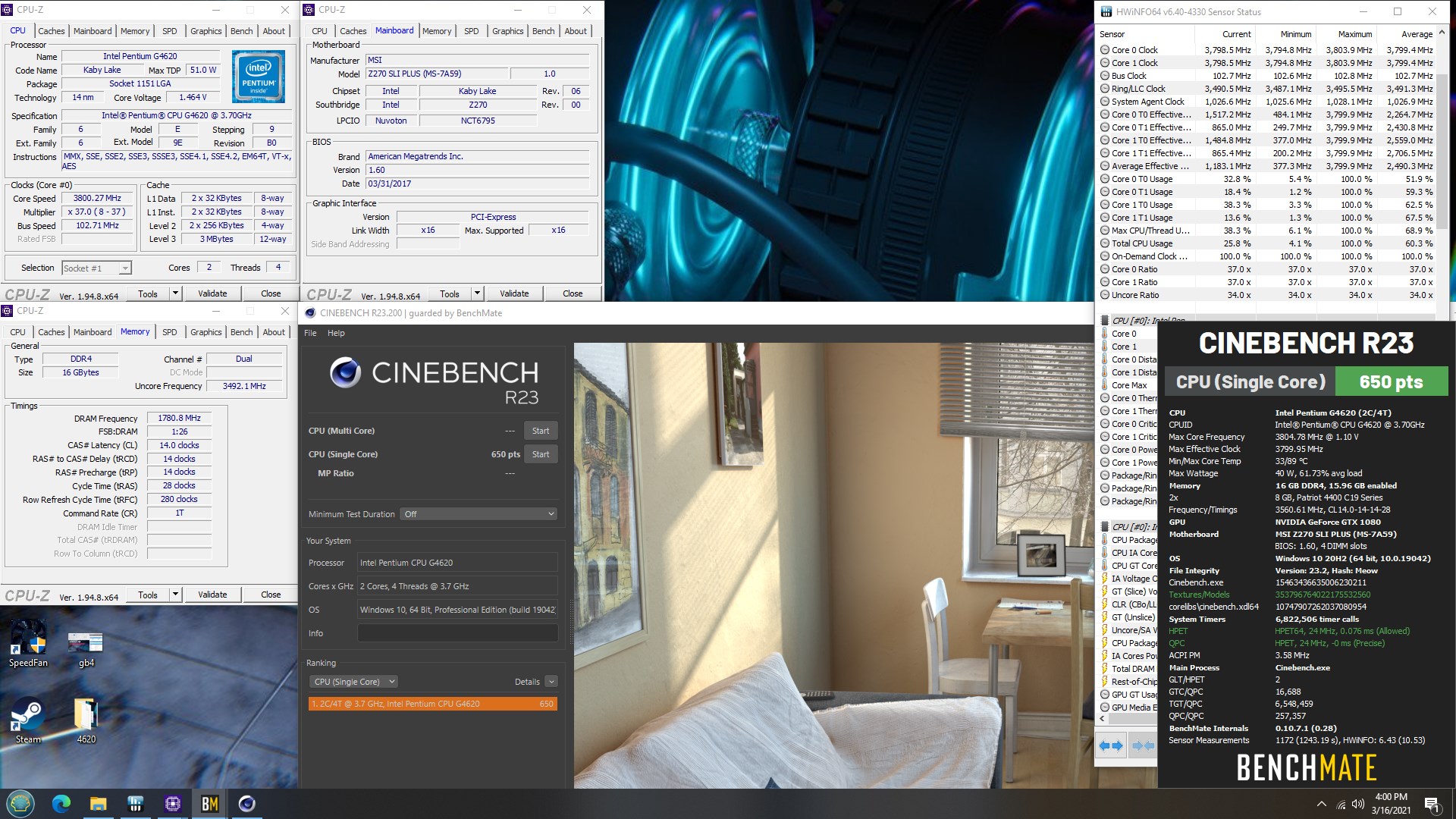Click the thermometer icon next to Core Max
The width and height of the screenshot is (1456, 819).
tap(1105, 385)
